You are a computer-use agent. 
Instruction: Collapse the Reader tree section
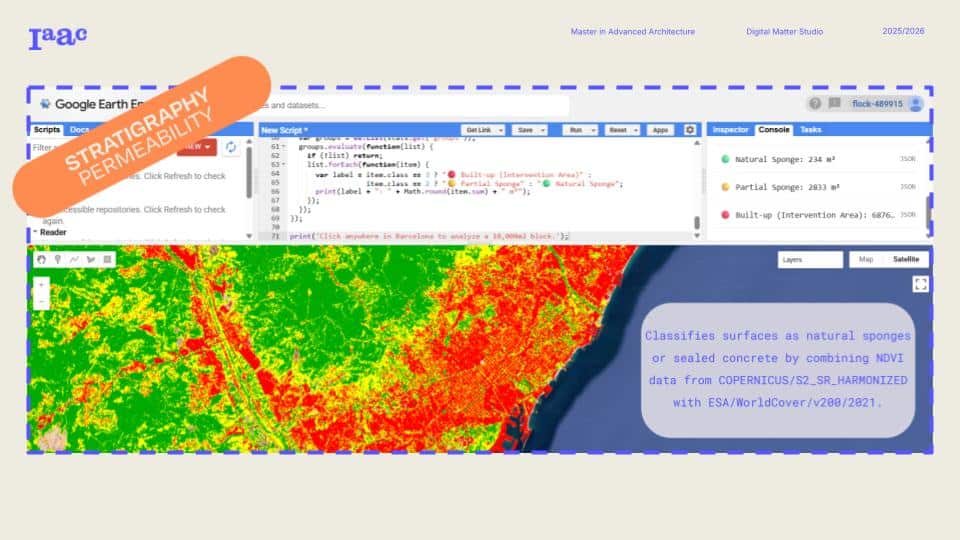pos(35,232)
